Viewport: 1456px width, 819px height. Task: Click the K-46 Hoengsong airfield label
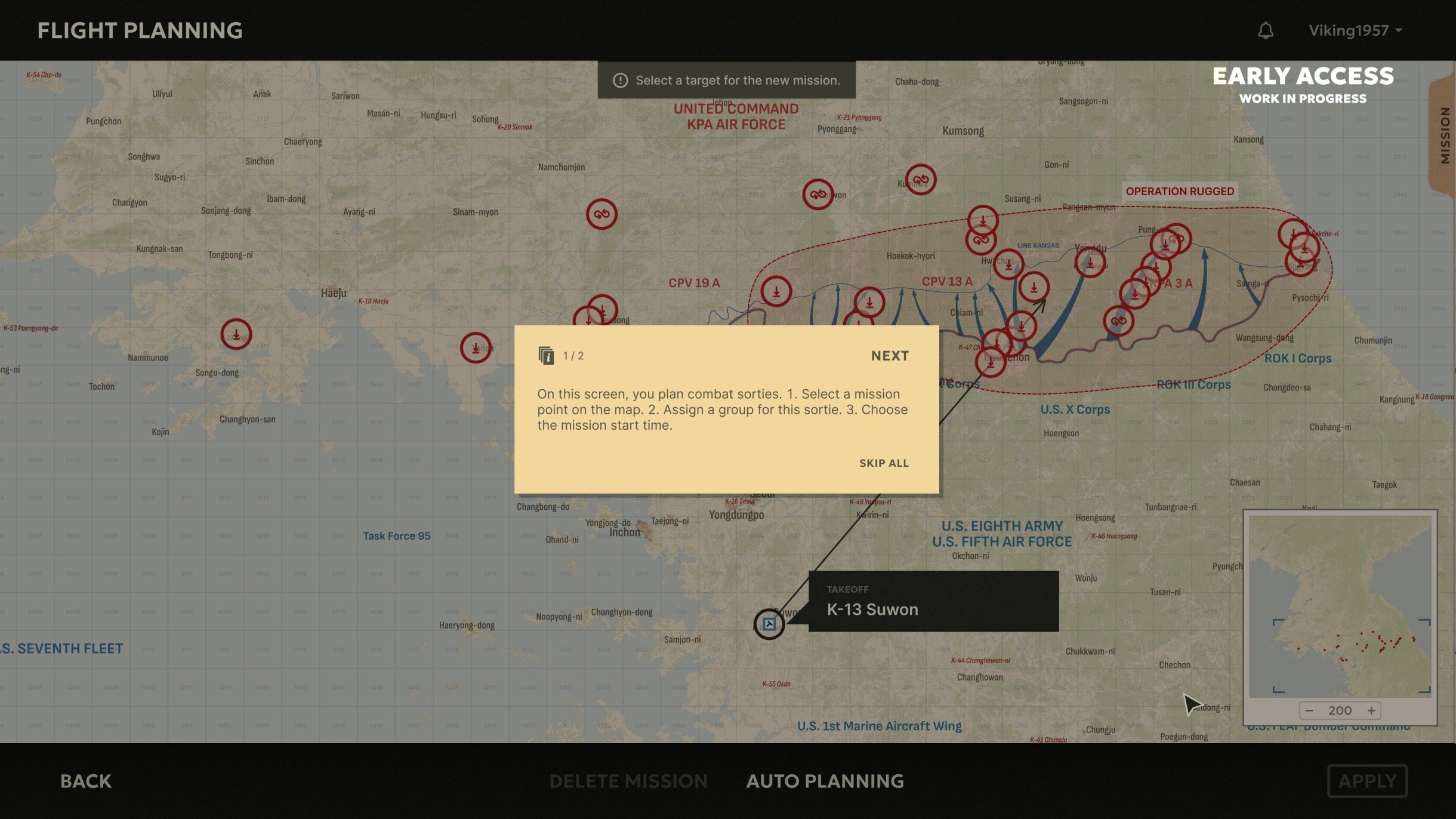click(x=1114, y=536)
